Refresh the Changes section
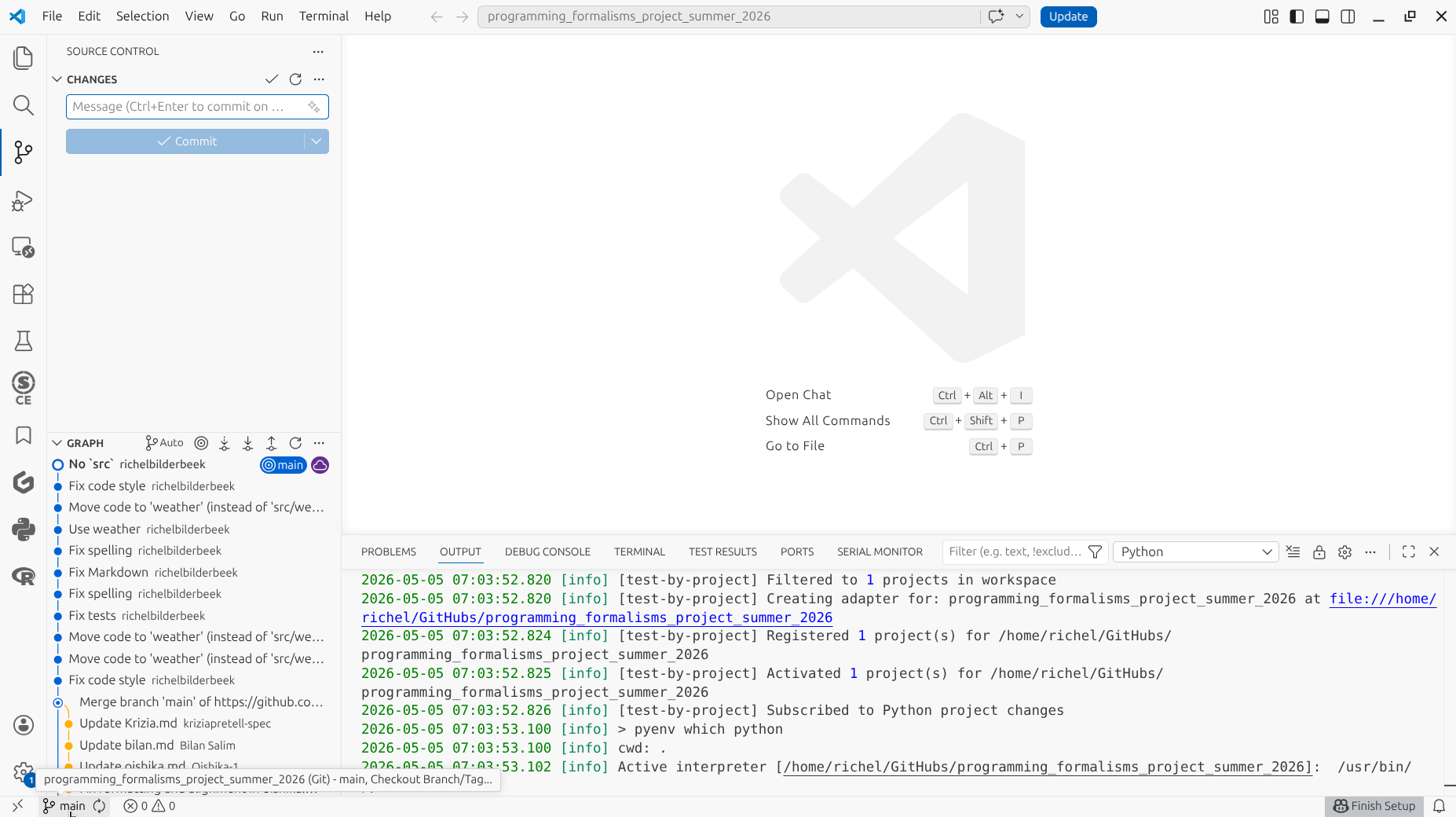Image resolution: width=1456 pixels, height=817 pixels. pos(295,79)
